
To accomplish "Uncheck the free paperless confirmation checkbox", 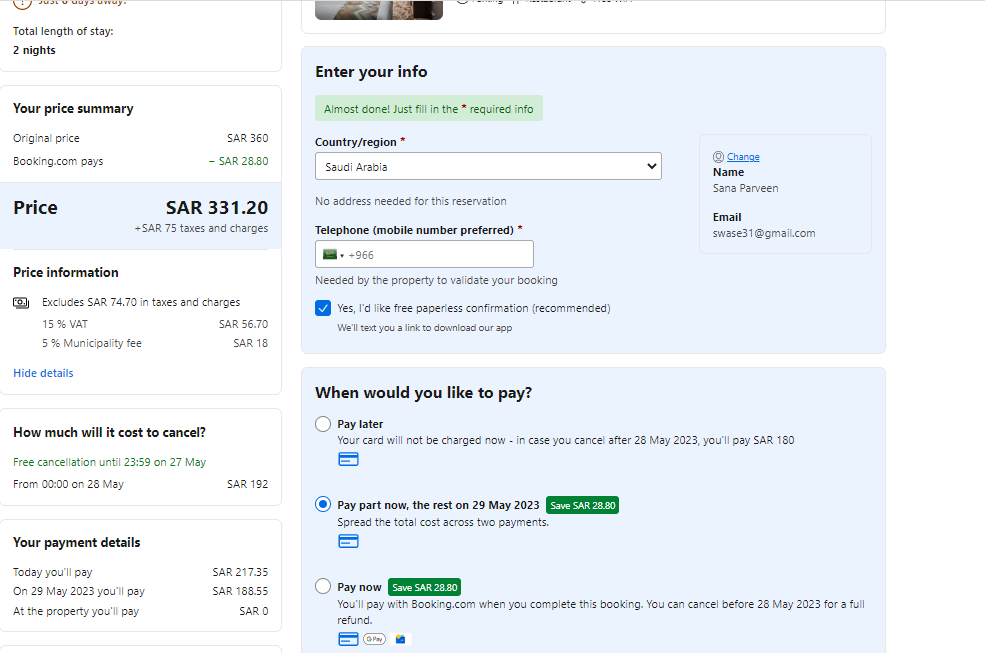I will click(323, 308).
